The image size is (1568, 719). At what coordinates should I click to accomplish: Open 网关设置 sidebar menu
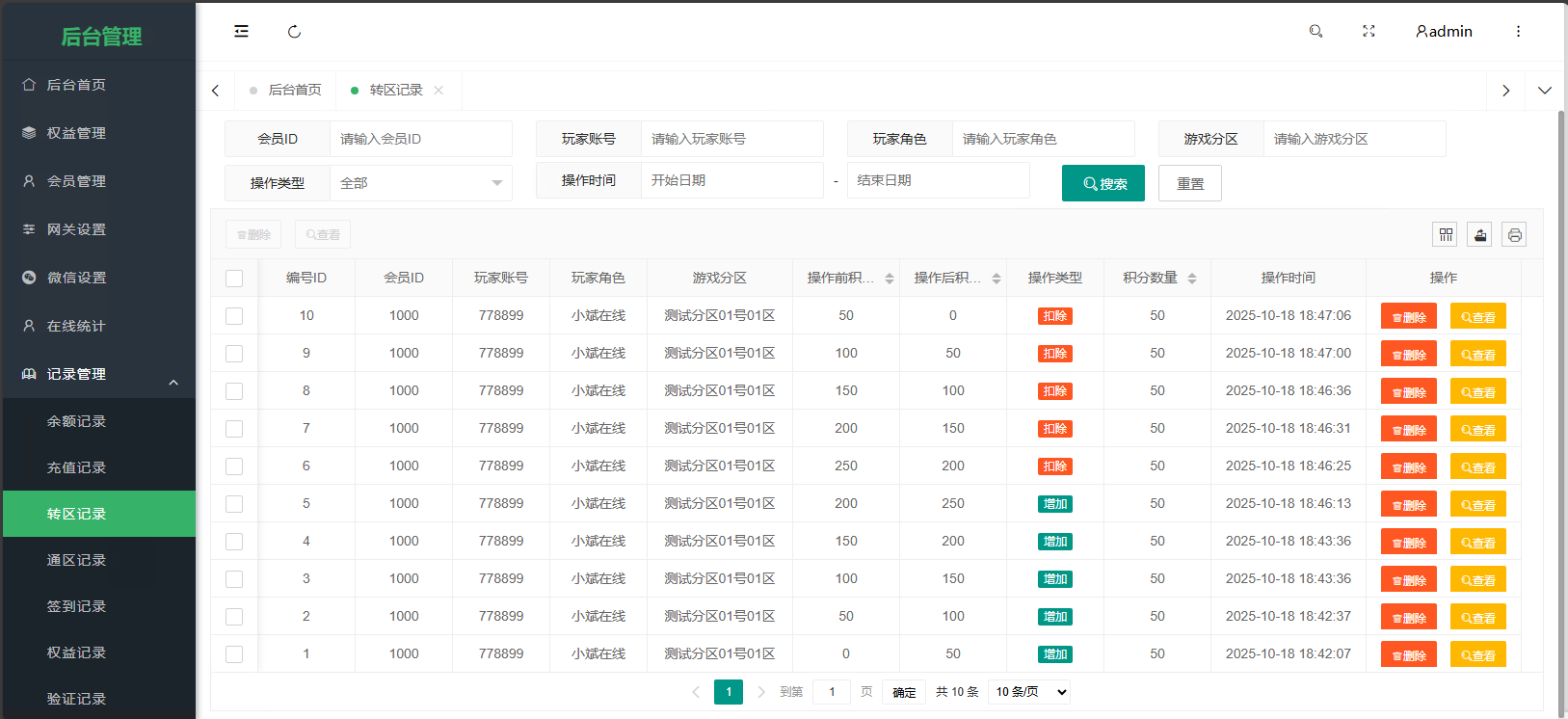pos(98,229)
